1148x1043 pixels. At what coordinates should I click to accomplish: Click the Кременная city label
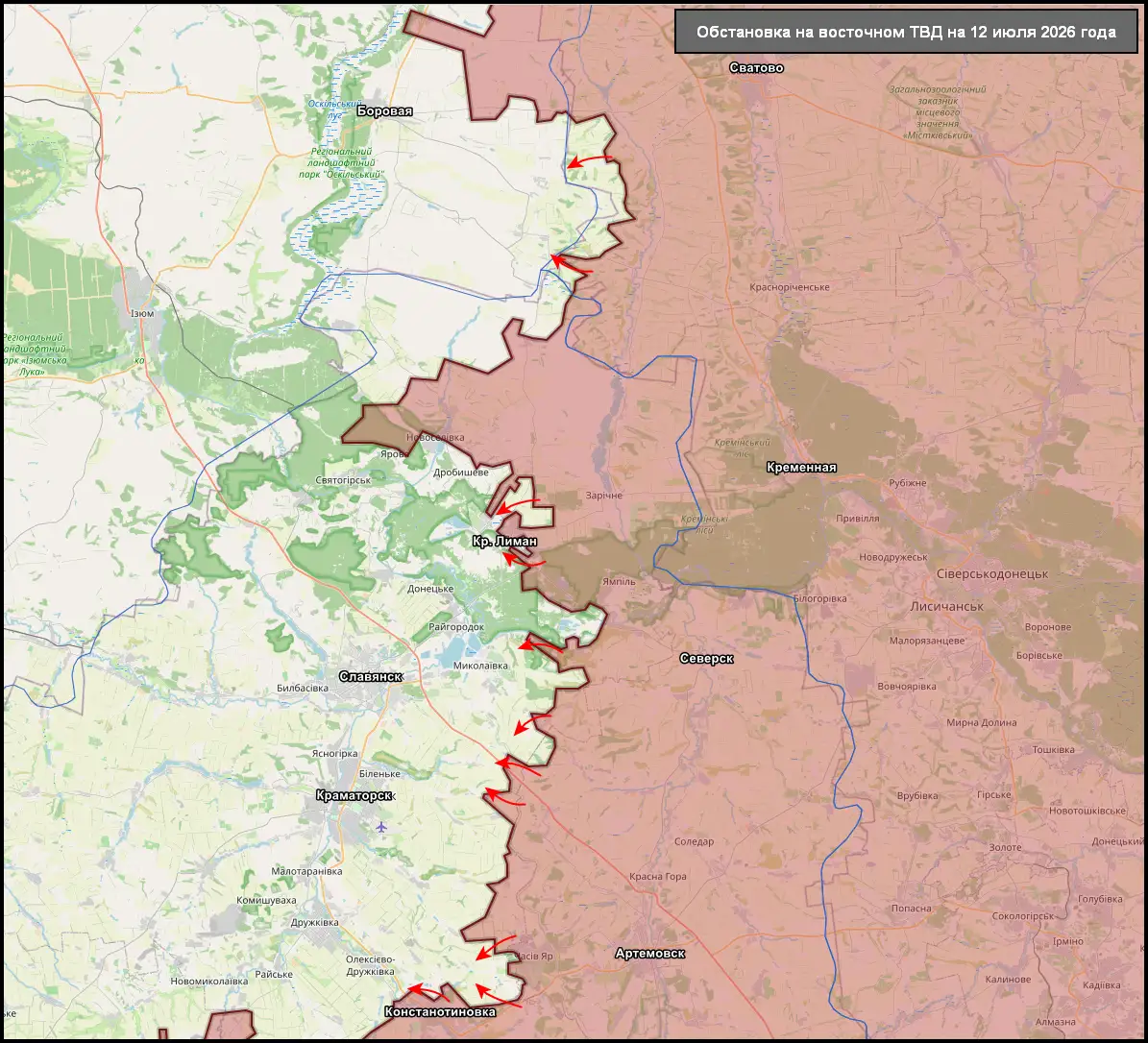[x=801, y=468]
